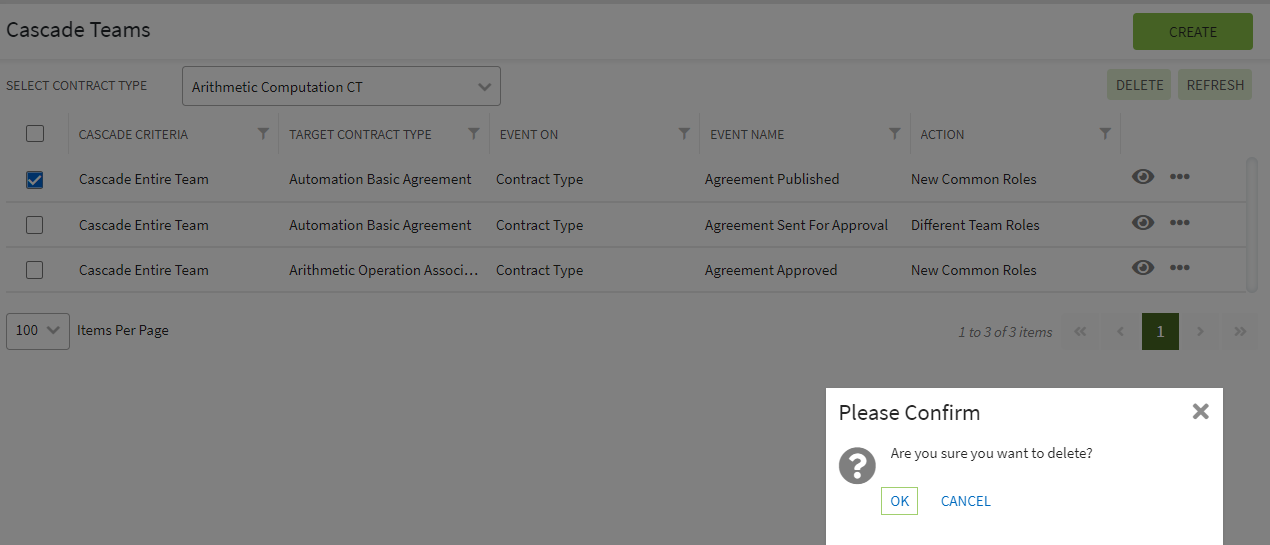Click the Event On column filter icon
Viewport: 1270px width, 545px height.
[684, 134]
